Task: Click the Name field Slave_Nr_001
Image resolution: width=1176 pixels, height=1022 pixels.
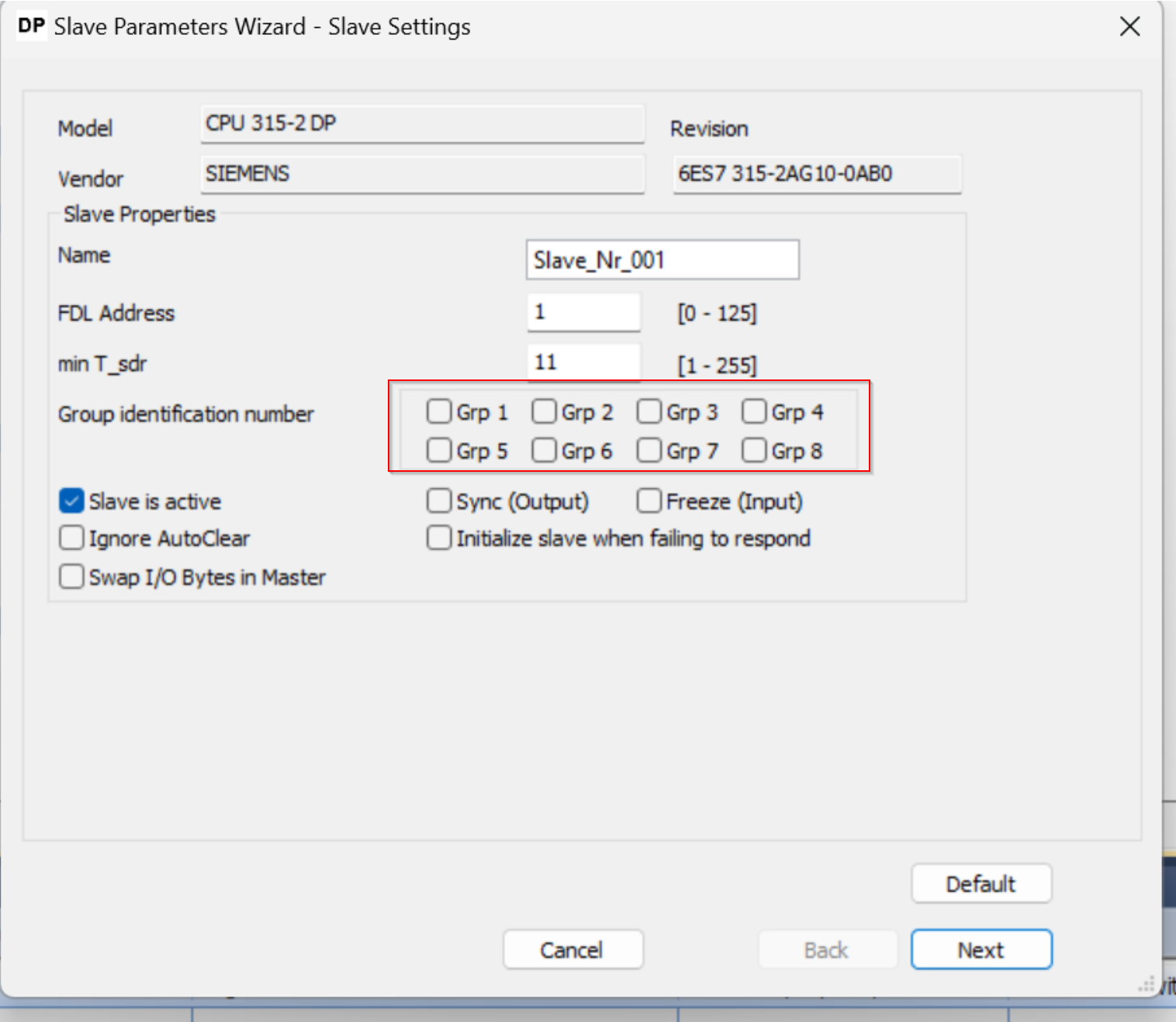Action: pyautogui.click(x=662, y=260)
